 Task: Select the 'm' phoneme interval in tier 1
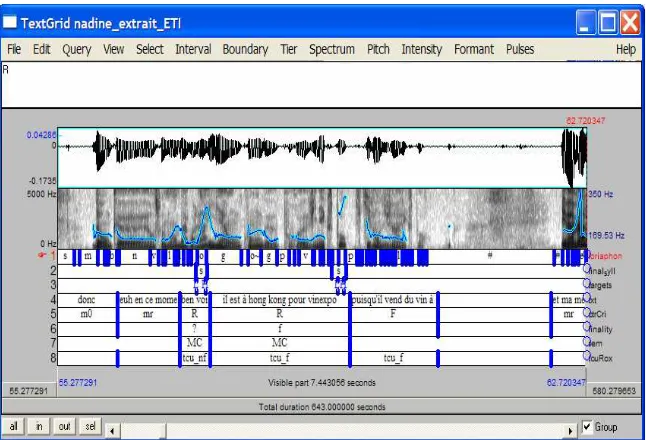88,256
